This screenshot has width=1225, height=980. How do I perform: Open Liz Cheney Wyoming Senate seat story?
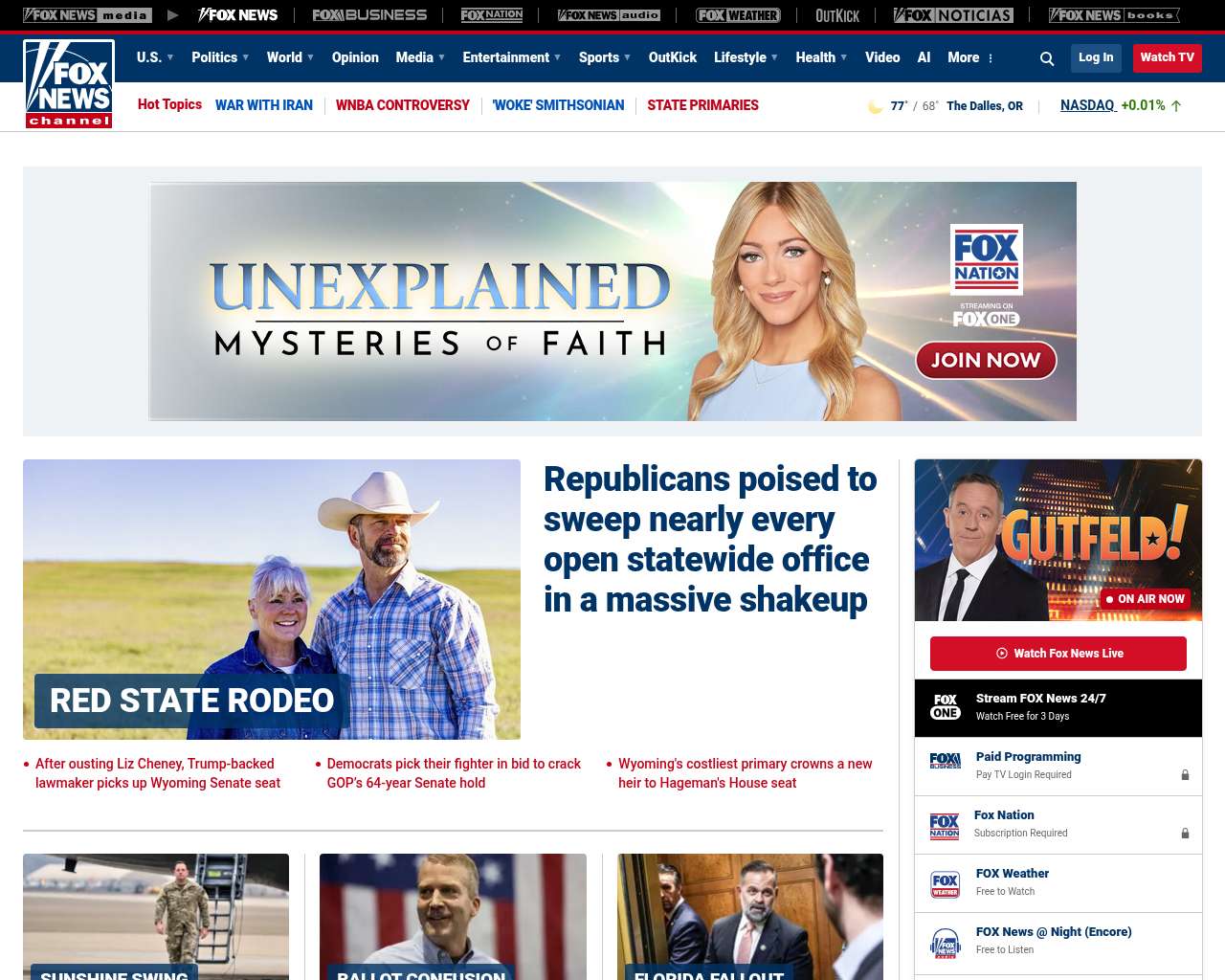[x=158, y=773]
